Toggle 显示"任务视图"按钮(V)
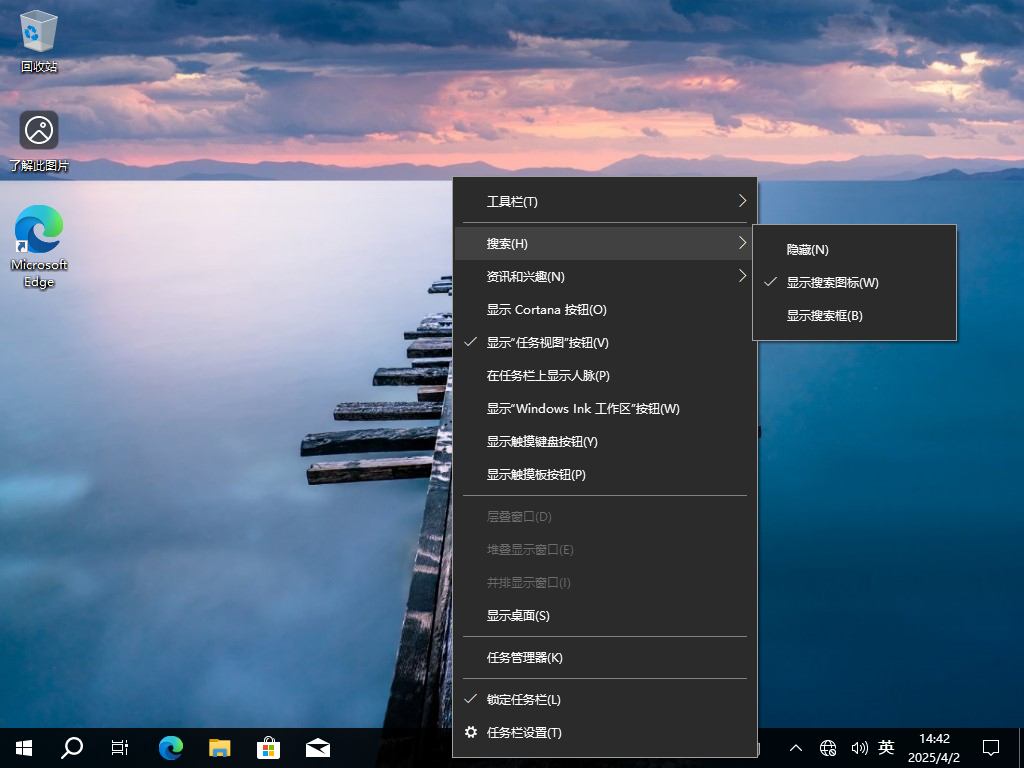This screenshot has width=1024, height=768. (605, 342)
